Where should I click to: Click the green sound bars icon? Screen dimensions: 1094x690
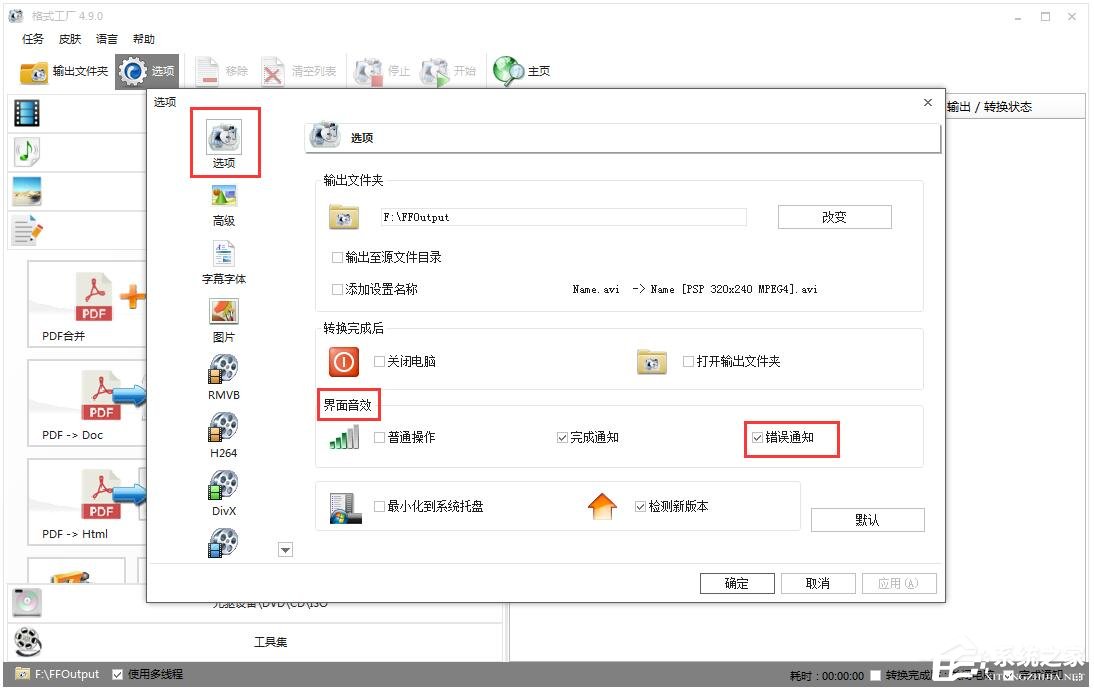(x=345, y=437)
